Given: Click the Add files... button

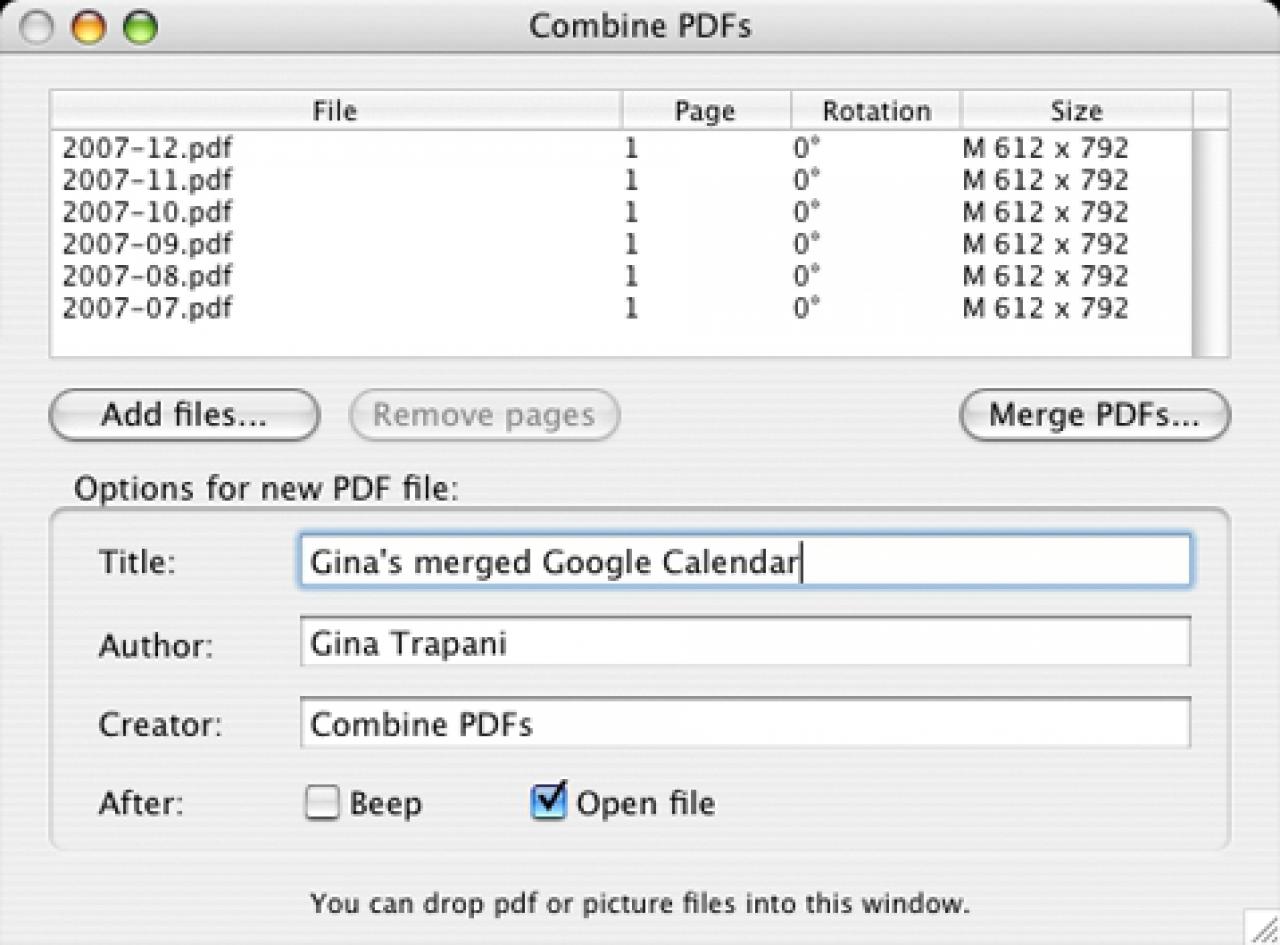Looking at the screenshot, I should click(184, 415).
